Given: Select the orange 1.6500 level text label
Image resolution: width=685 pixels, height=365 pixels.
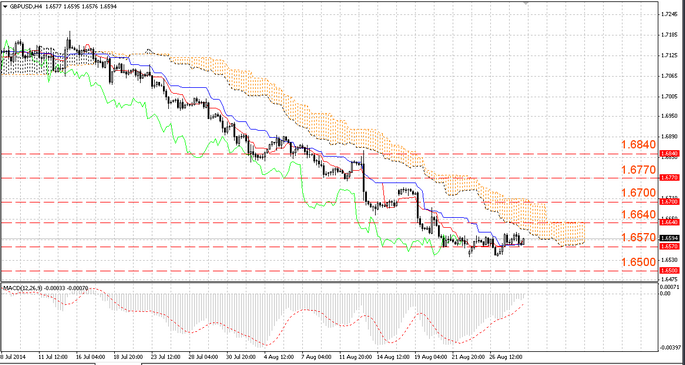Looking at the screenshot, I should pos(638,262).
